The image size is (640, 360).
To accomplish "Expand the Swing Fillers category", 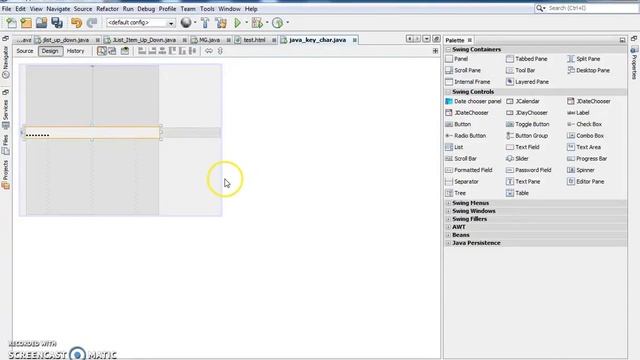I will pos(449,219).
